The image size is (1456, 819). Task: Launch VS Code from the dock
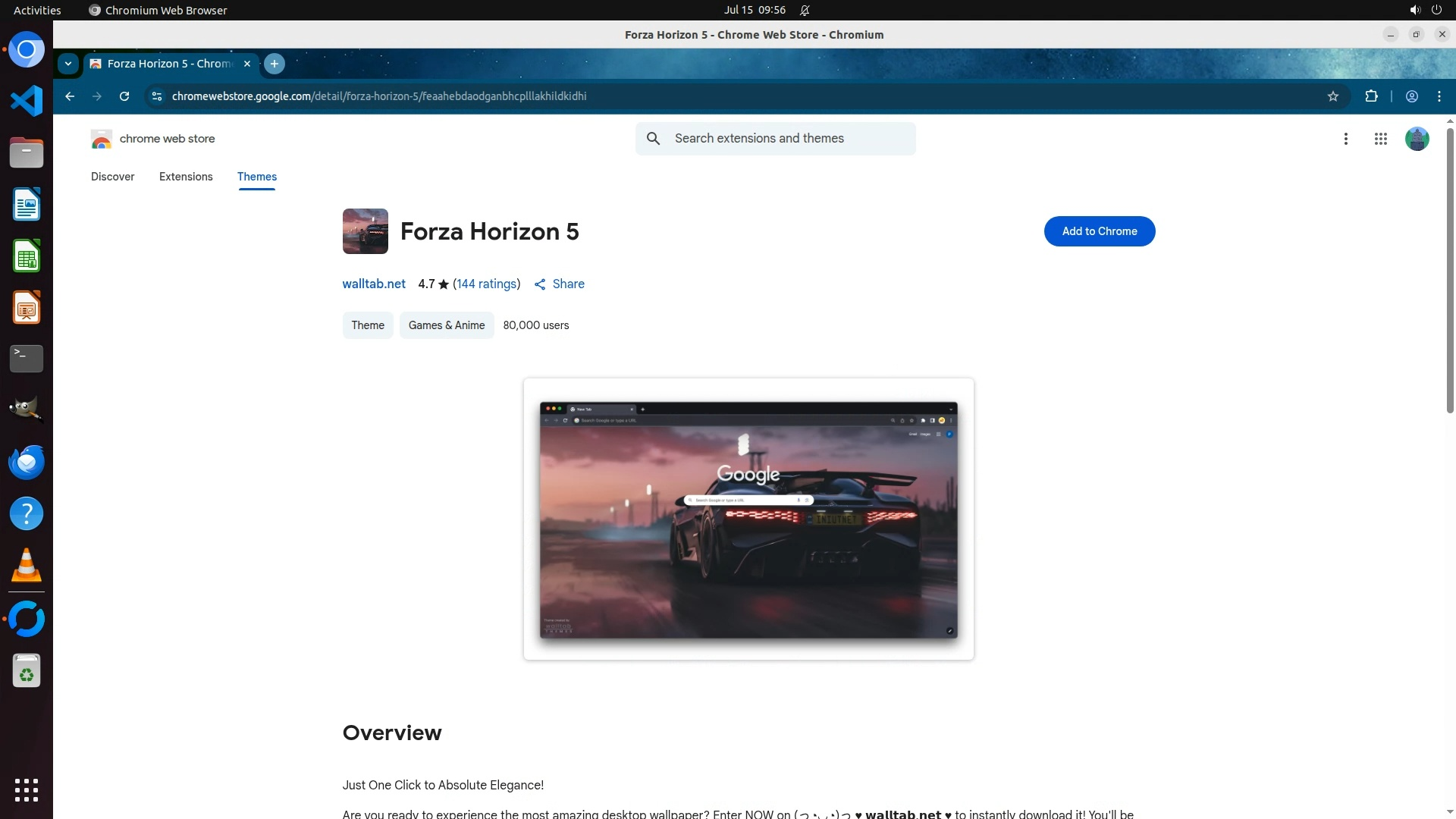27,101
